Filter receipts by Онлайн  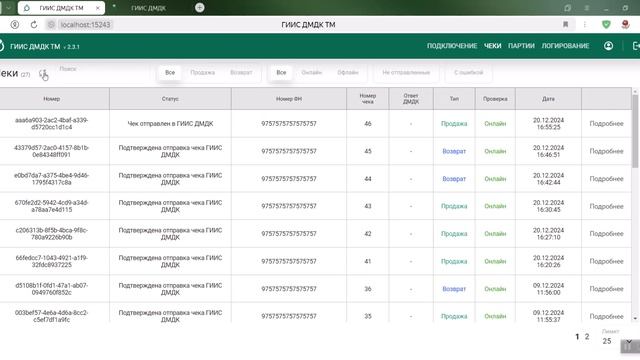pyautogui.click(x=312, y=73)
